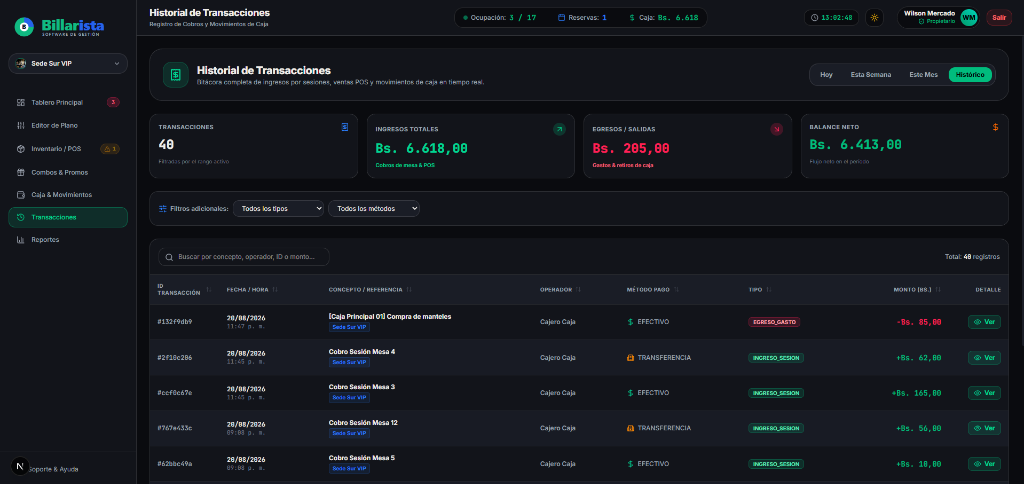Go to Editor de Plano

pyautogui.click(x=68, y=125)
